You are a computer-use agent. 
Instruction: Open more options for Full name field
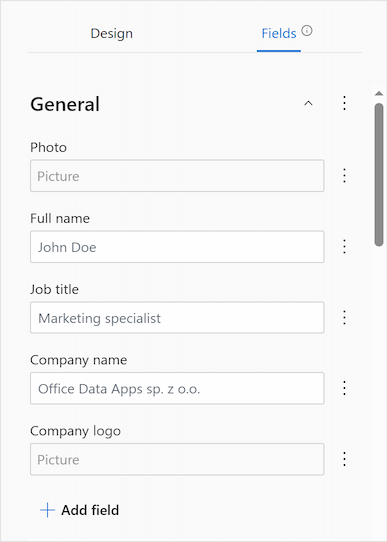point(344,246)
